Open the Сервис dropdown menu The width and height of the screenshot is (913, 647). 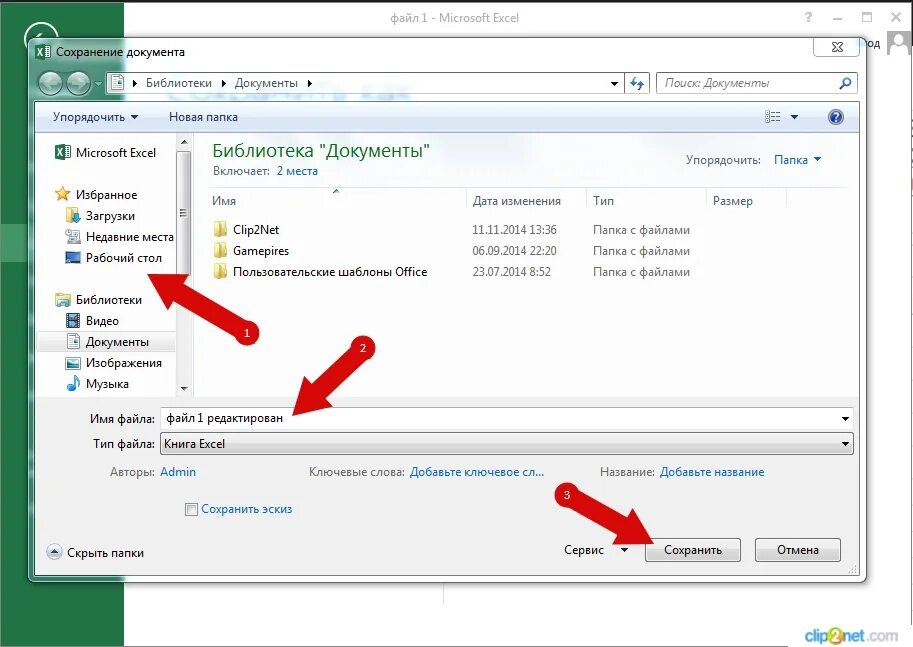[x=596, y=550]
